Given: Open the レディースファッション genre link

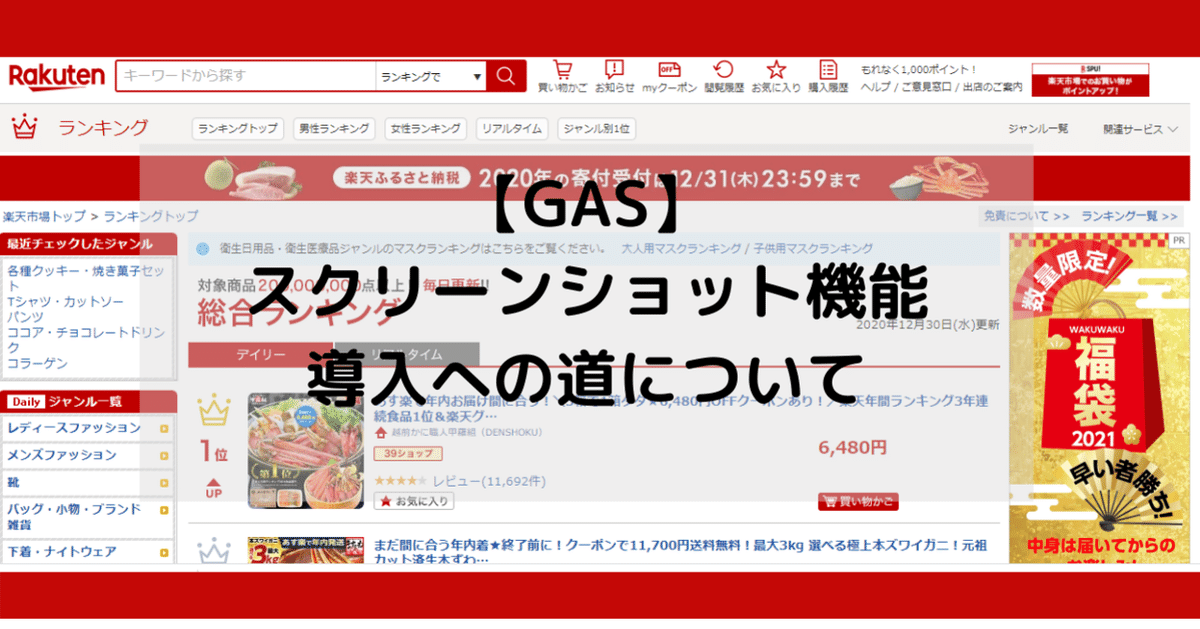Looking at the screenshot, I should pyautogui.click(x=74, y=428).
